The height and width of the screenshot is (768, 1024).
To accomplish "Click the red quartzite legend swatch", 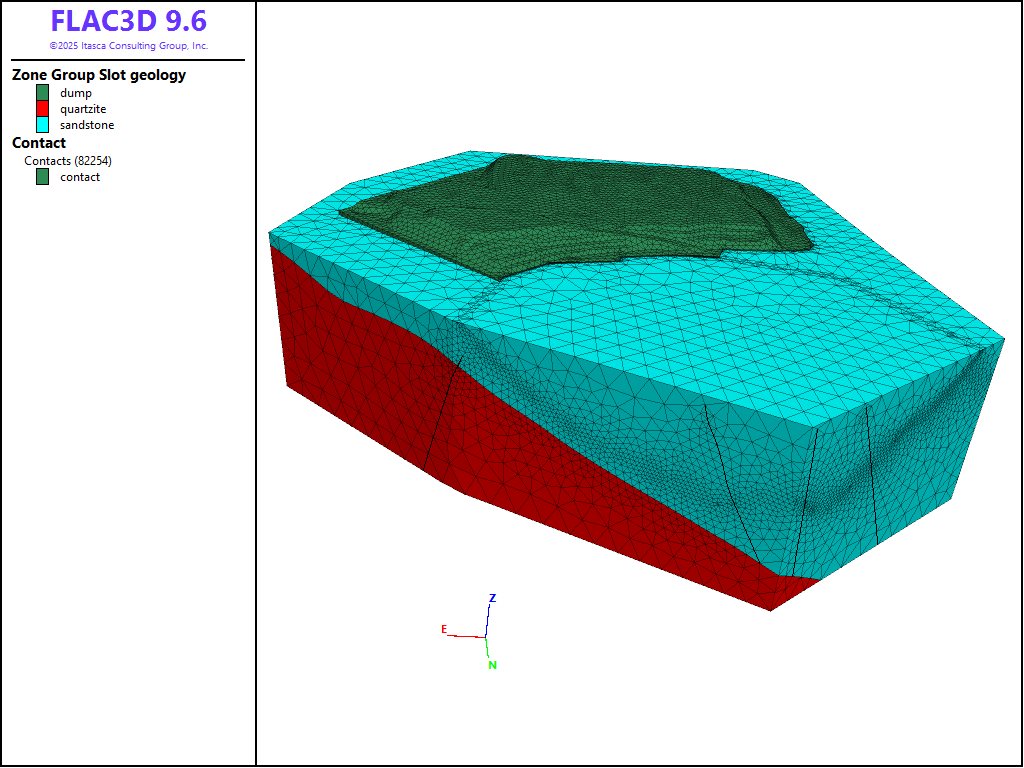I will point(42,109).
